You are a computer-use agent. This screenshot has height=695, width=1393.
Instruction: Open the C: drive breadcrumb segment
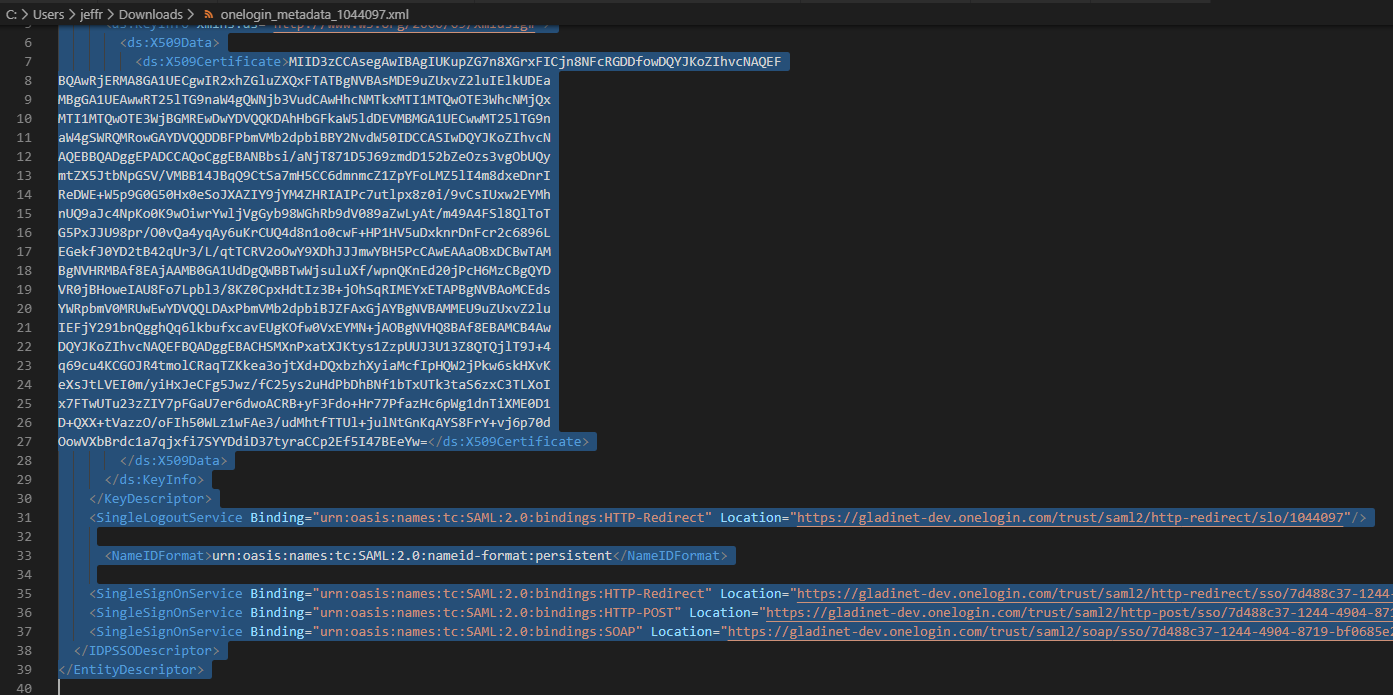coord(12,14)
